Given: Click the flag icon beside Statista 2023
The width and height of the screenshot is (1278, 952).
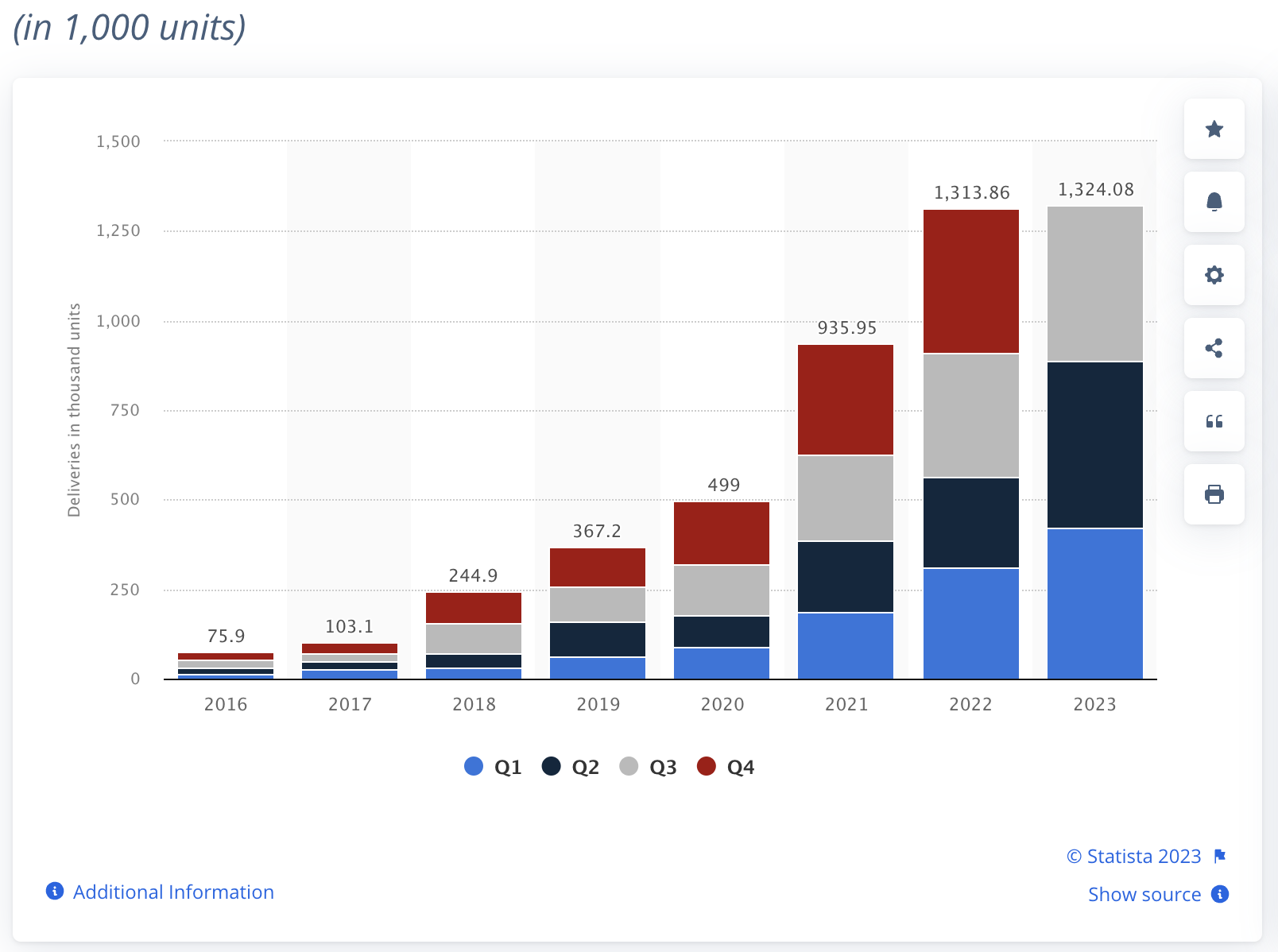Looking at the screenshot, I should pos(1220,856).
